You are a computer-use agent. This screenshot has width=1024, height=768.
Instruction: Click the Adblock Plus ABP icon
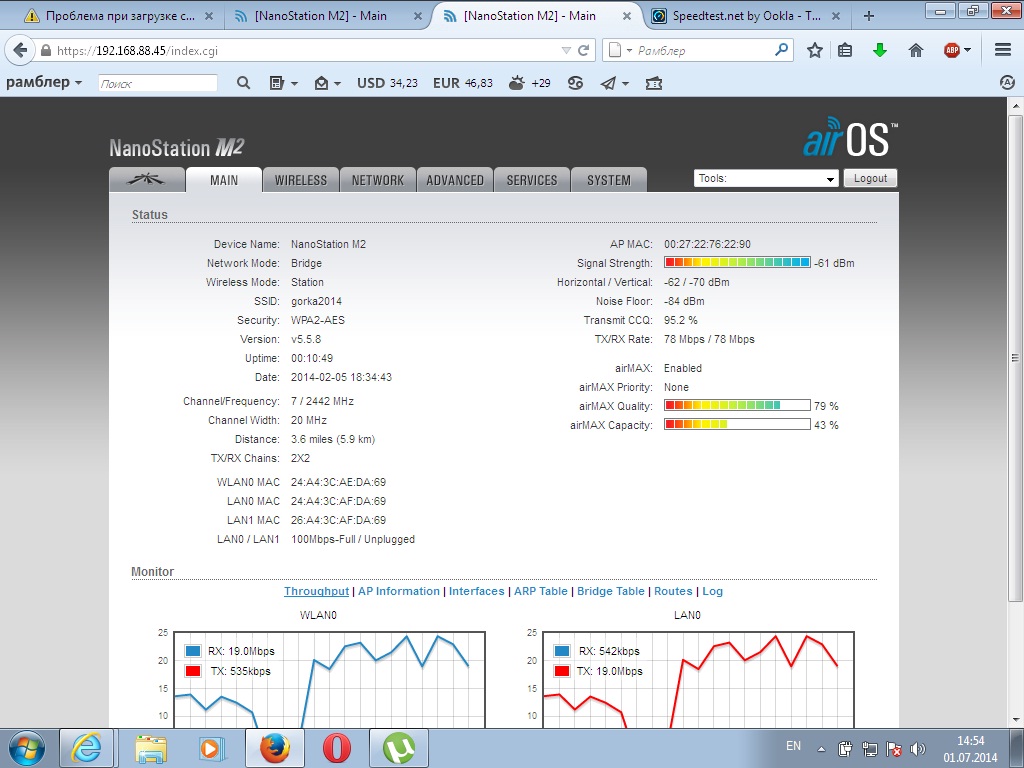tap(952, 50)
